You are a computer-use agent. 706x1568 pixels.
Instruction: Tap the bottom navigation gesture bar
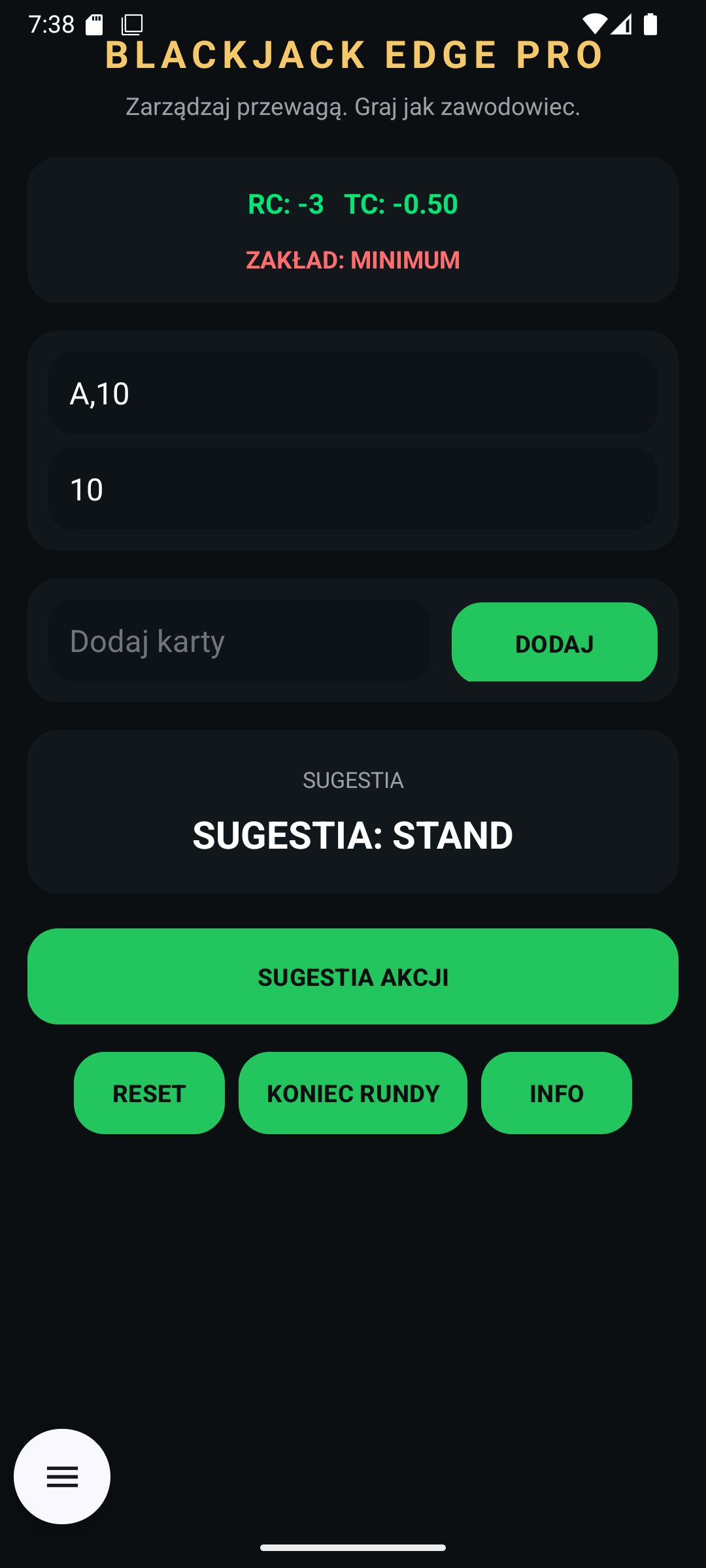[353, 1547]
